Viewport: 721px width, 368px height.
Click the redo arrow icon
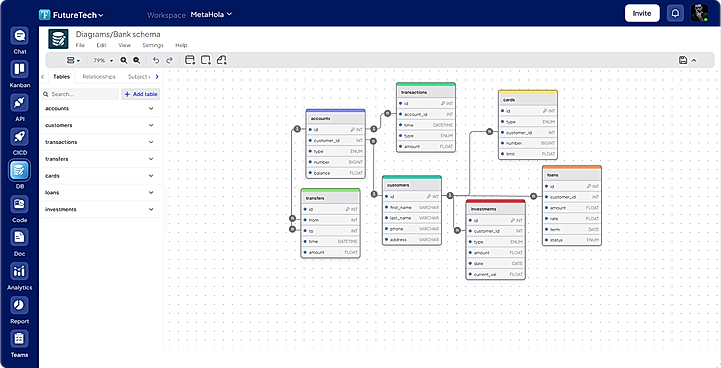tap(169, 60)
